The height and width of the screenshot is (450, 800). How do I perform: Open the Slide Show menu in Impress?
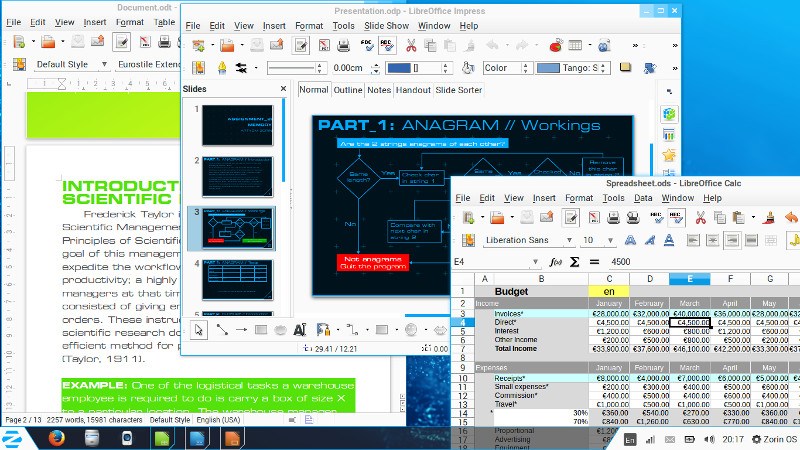pos(385,25)
